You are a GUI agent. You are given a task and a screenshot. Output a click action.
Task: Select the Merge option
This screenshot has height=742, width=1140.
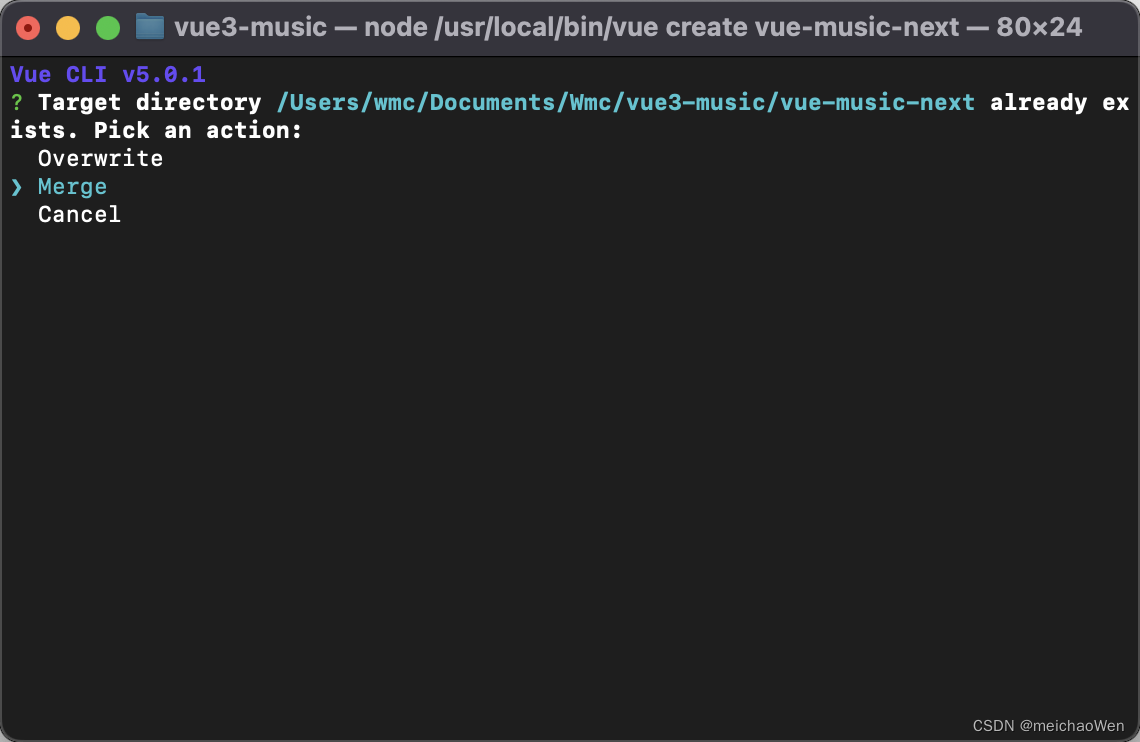(72, 186)
